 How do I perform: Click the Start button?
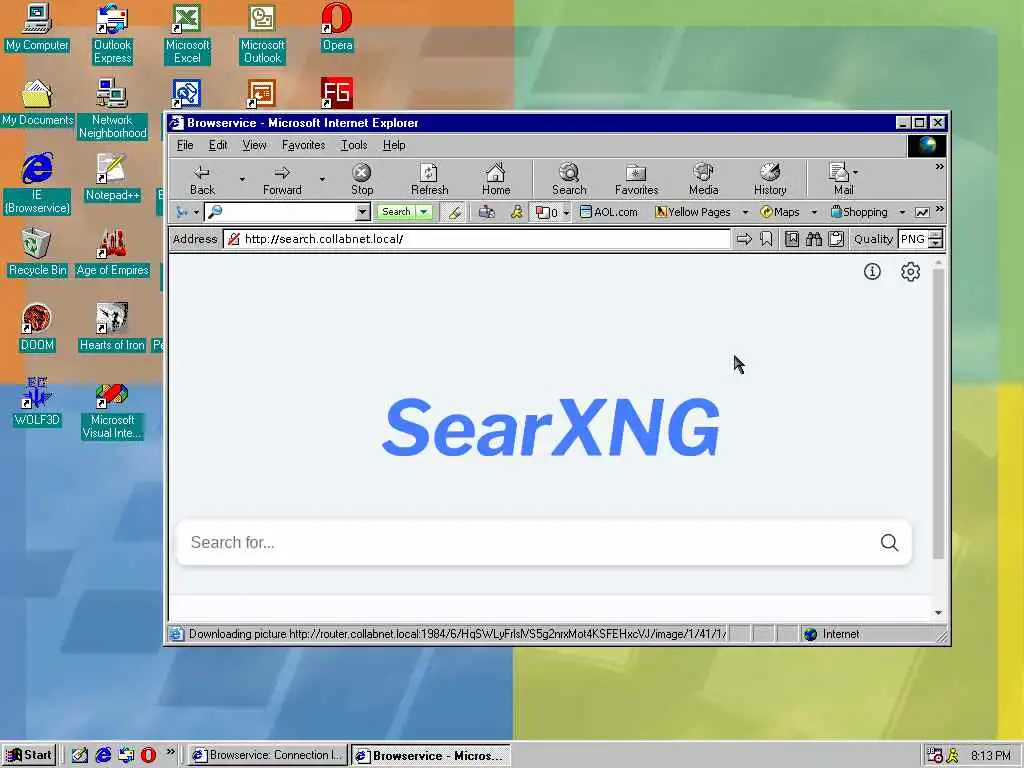pos(29,756)
